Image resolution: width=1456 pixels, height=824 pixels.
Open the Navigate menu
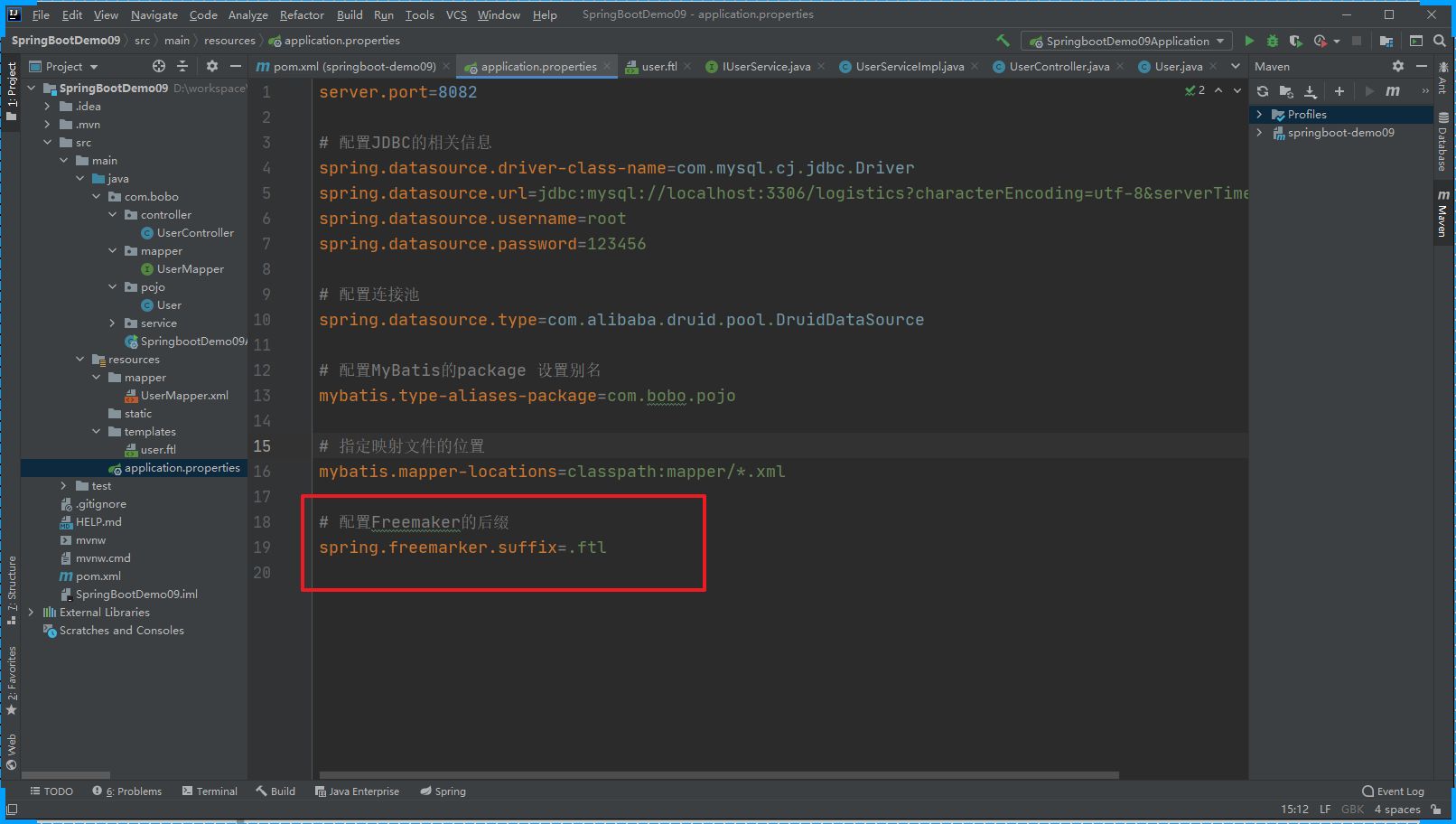tap(154, 14)
